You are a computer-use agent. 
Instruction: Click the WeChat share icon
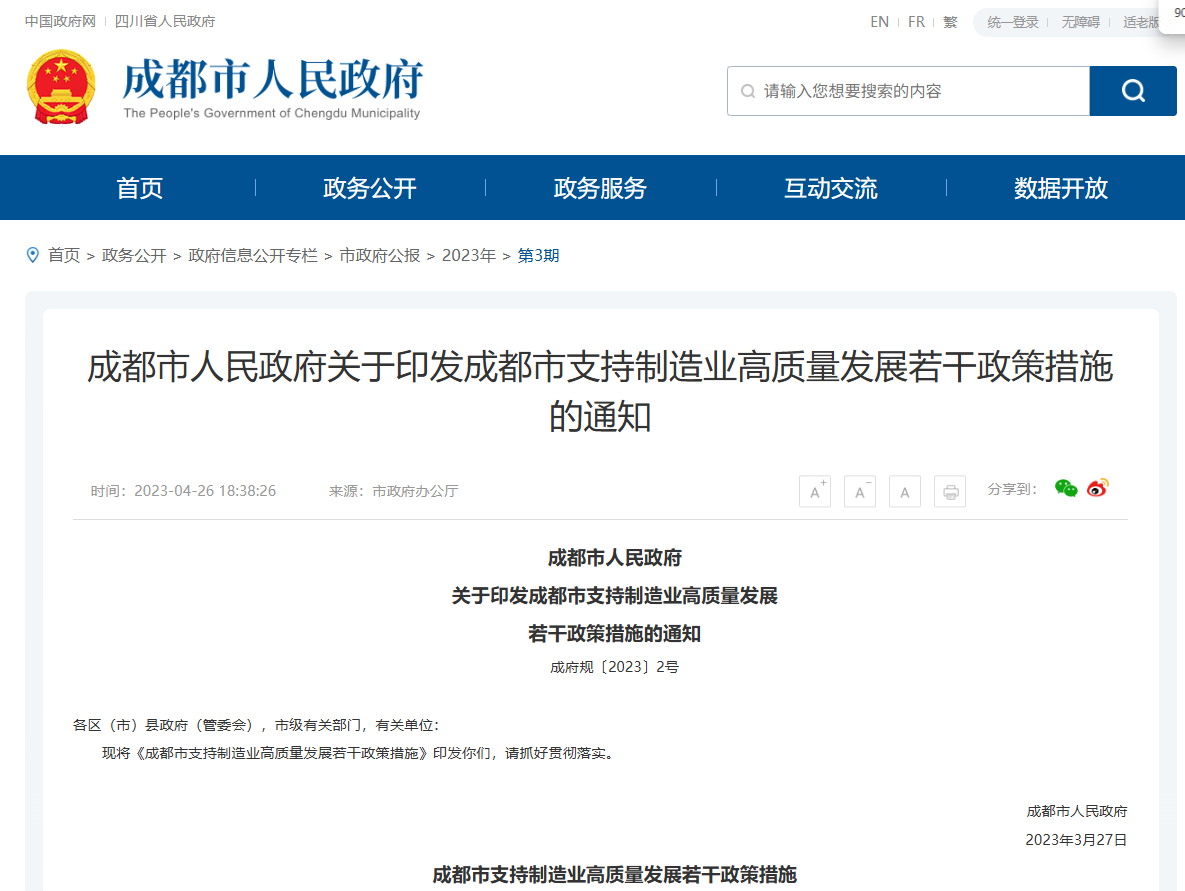click(1067, 488)
